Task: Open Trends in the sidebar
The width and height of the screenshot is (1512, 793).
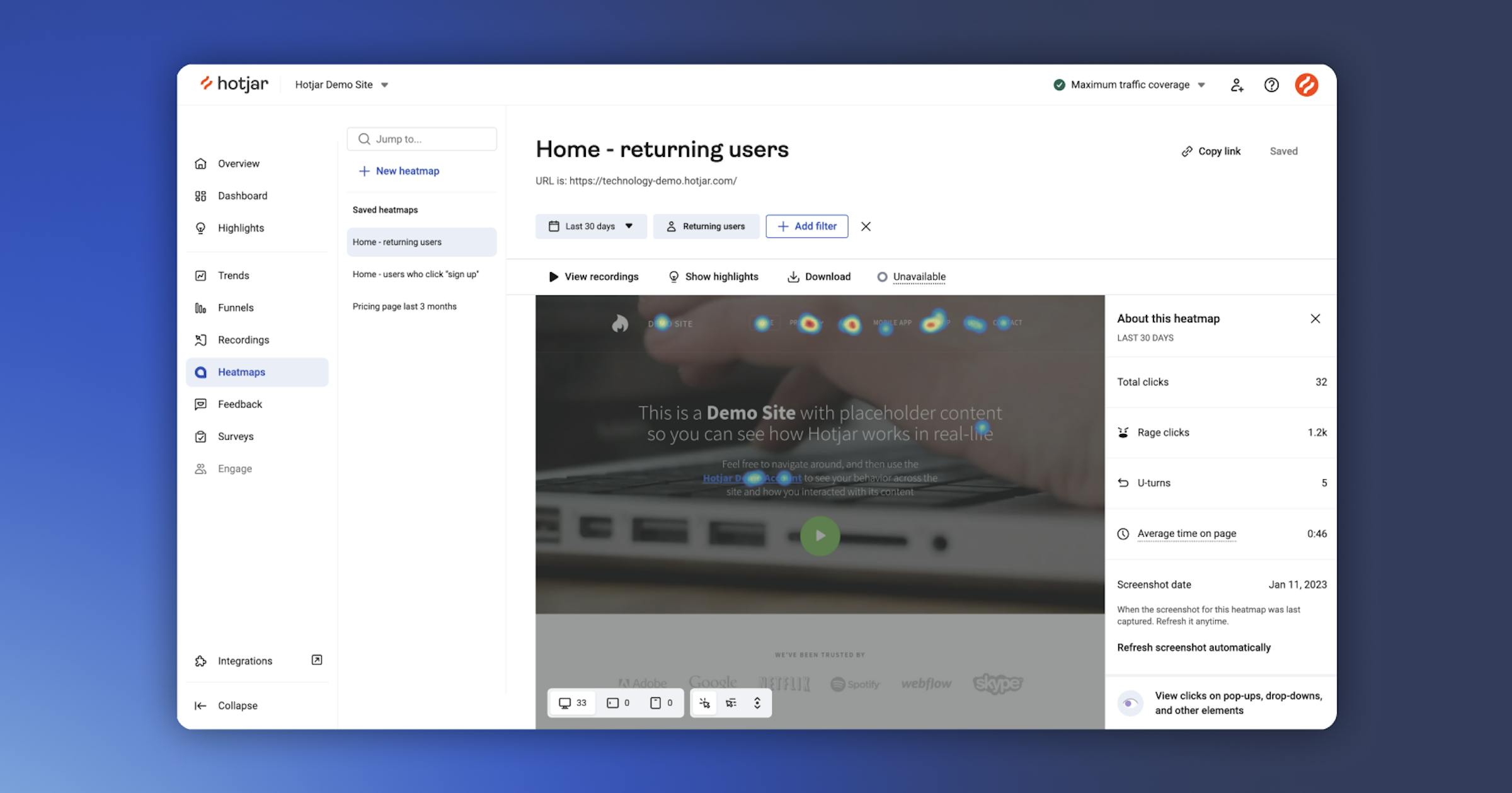Action: click(x=257, y=275)
